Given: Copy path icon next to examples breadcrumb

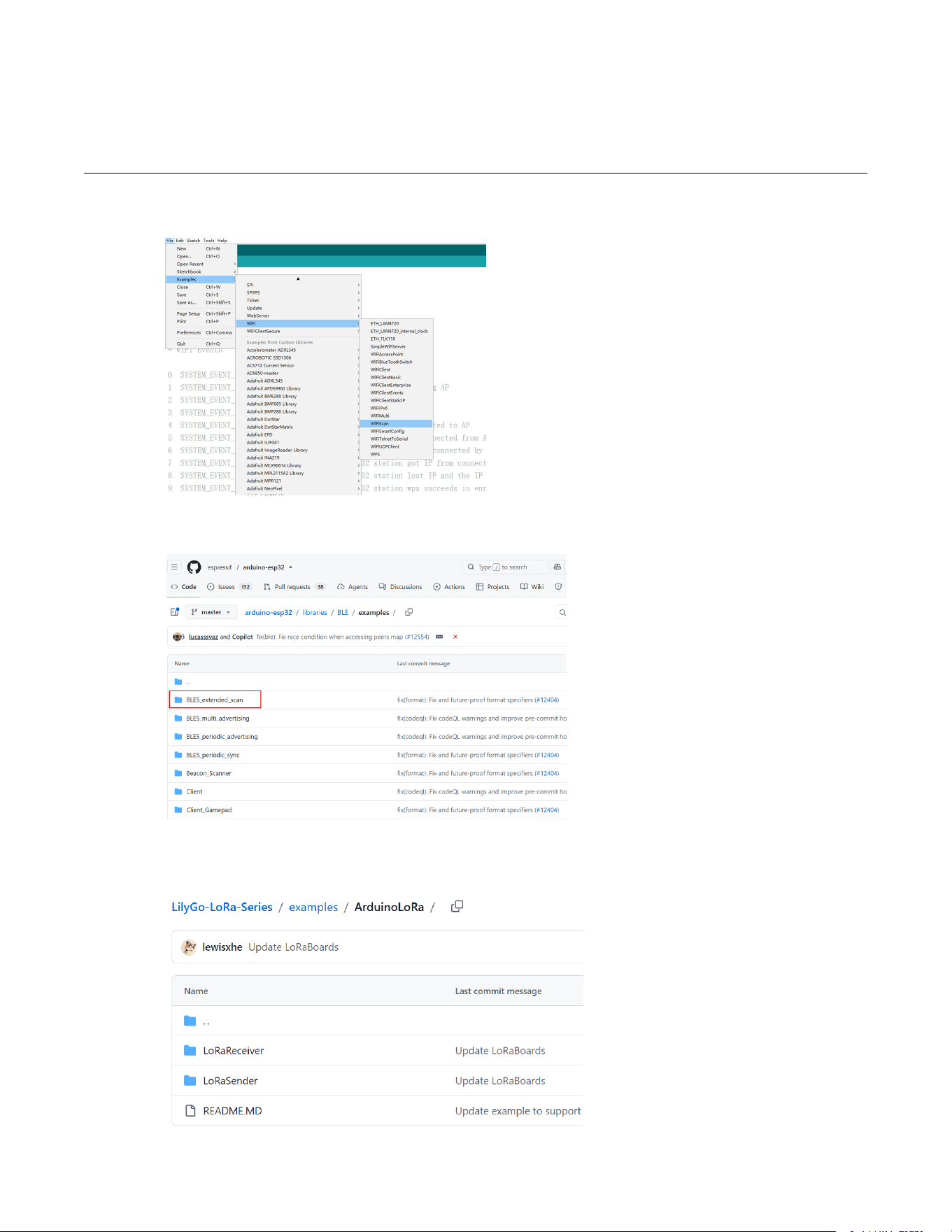Looking at the screenshot, I should click(x=408, y=612).
